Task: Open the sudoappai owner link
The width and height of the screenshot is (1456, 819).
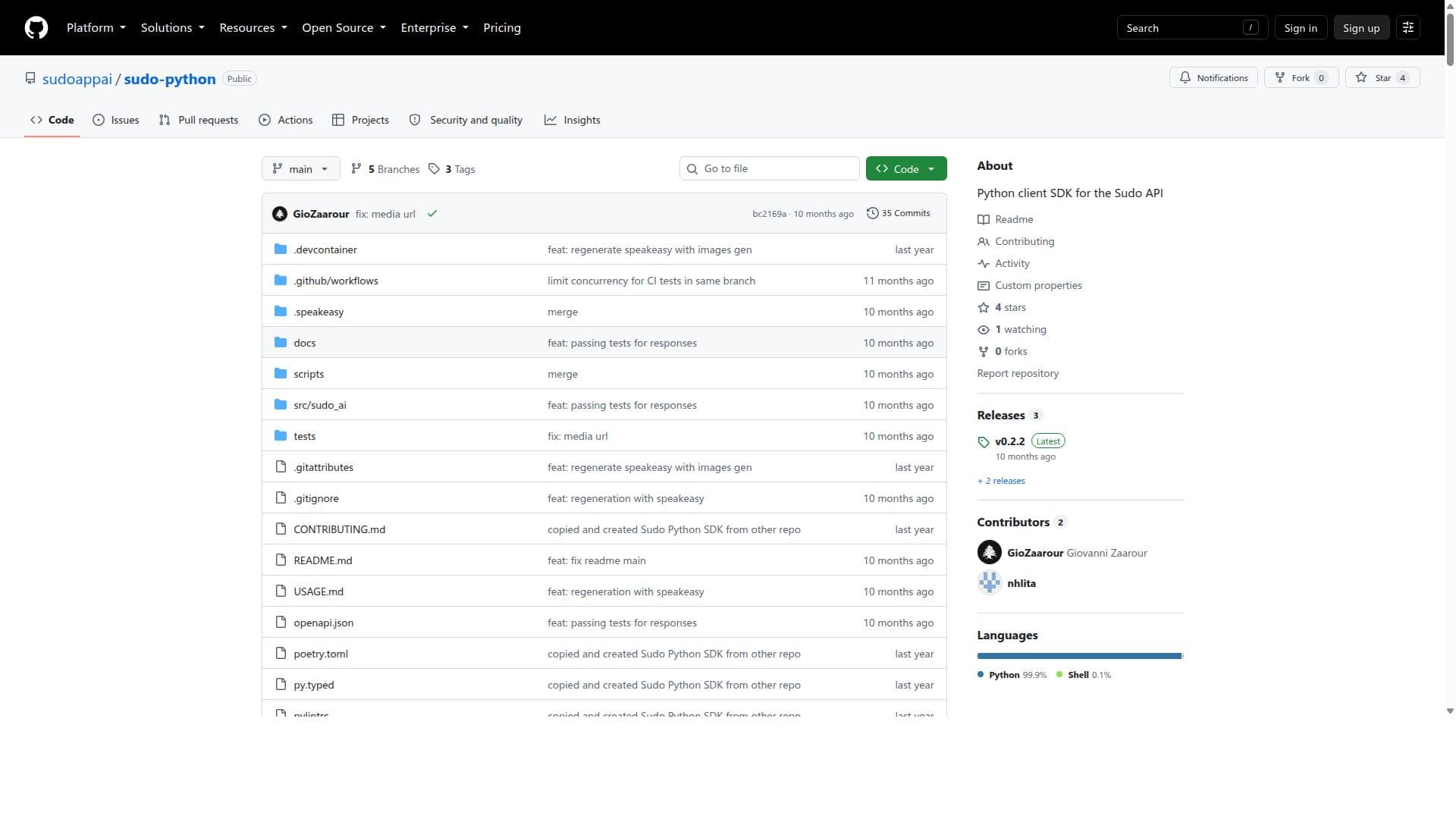Action: pos(77,79)
